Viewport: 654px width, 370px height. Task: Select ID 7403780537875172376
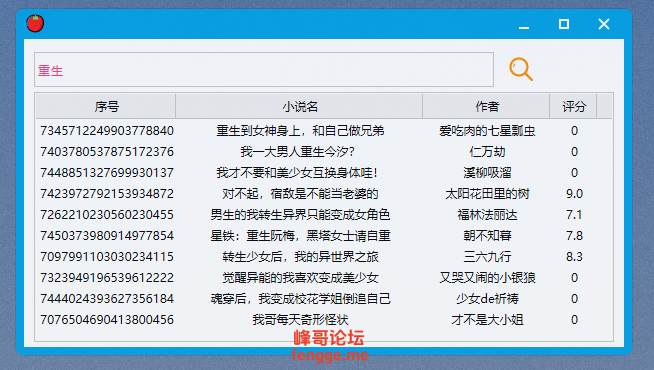pyautogui.click(x=107, y=152)
